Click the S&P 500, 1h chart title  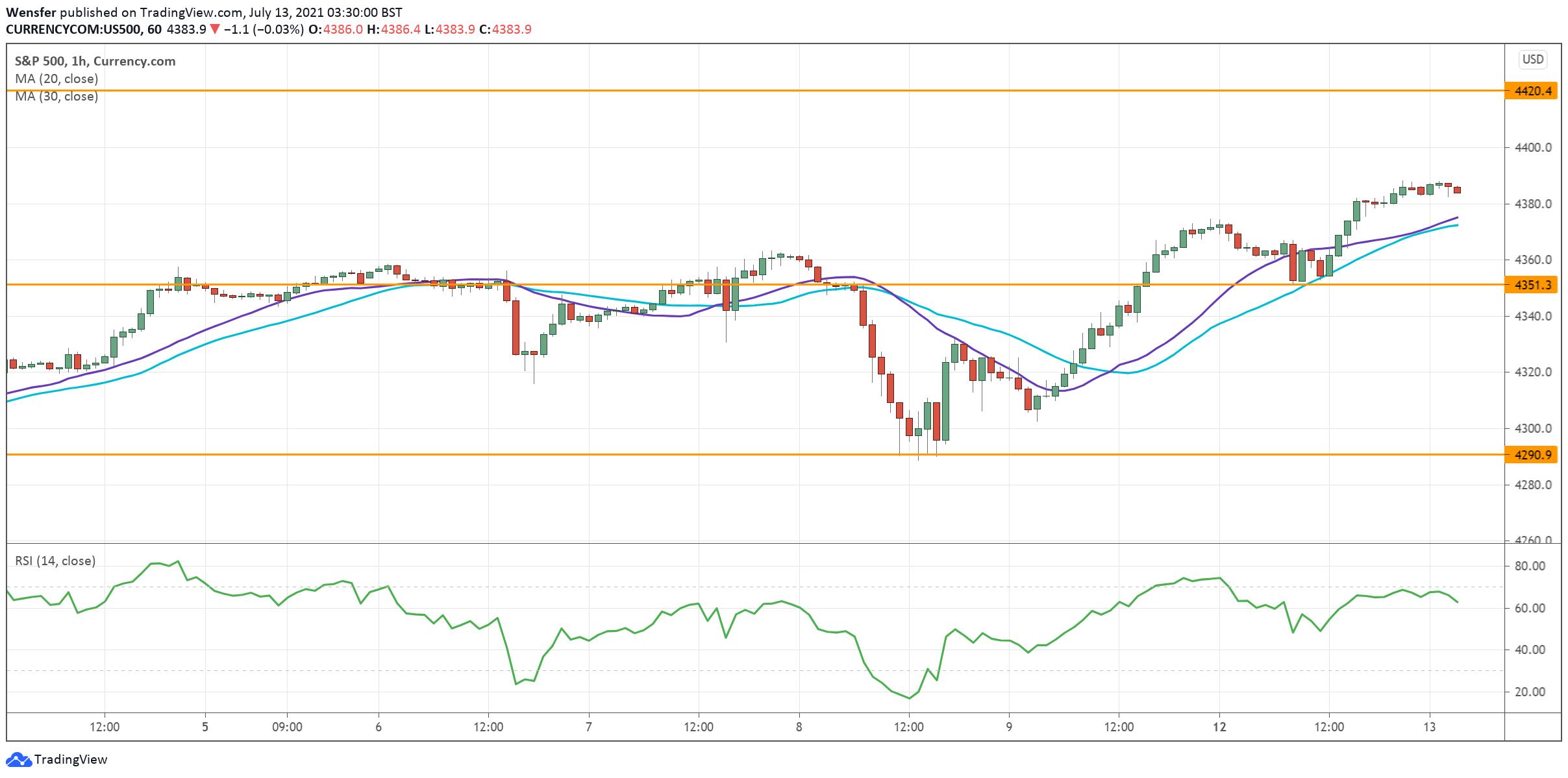point(95,61)
